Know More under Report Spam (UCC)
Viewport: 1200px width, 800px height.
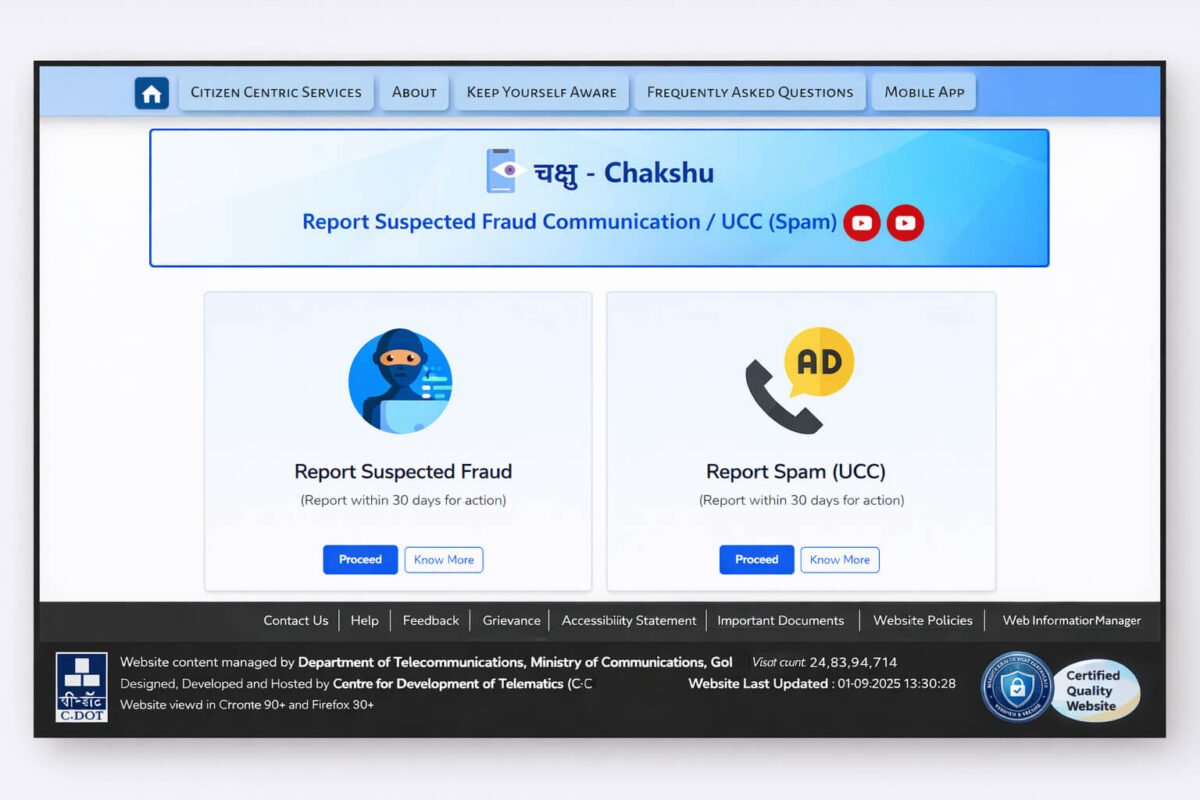(x=840, y=560)
